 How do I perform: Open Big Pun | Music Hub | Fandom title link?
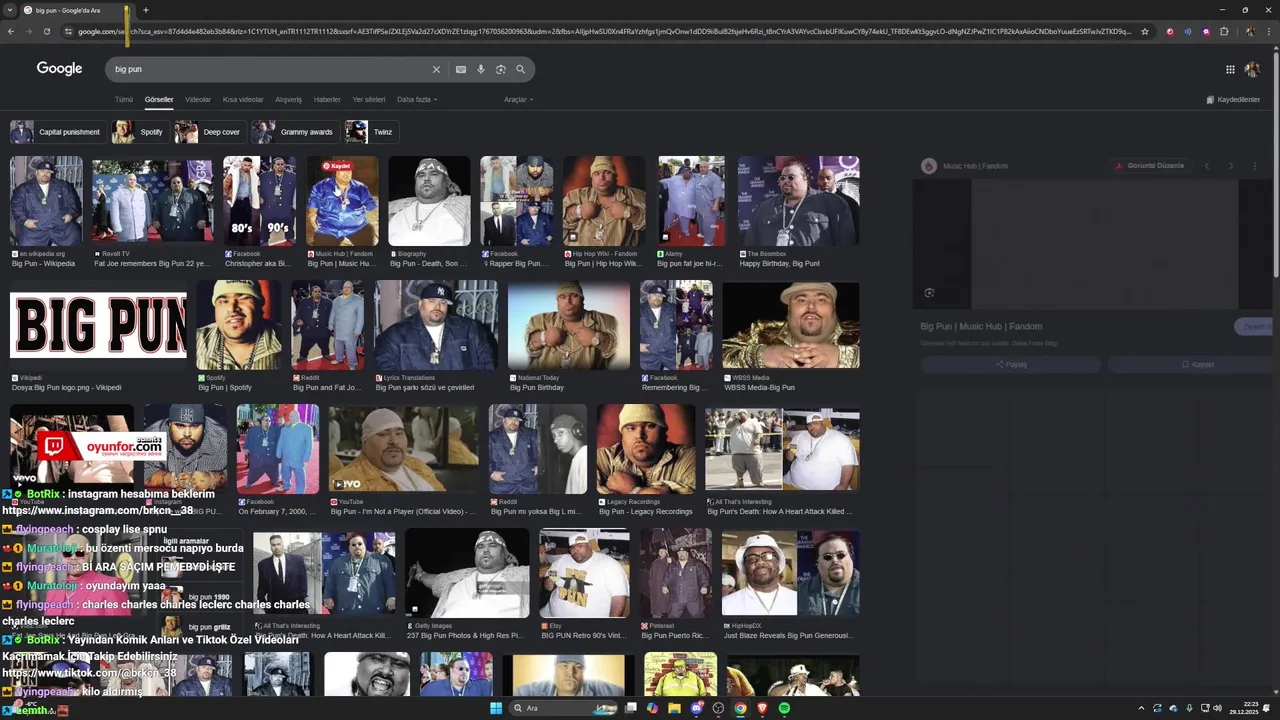[x=981, y=326]
